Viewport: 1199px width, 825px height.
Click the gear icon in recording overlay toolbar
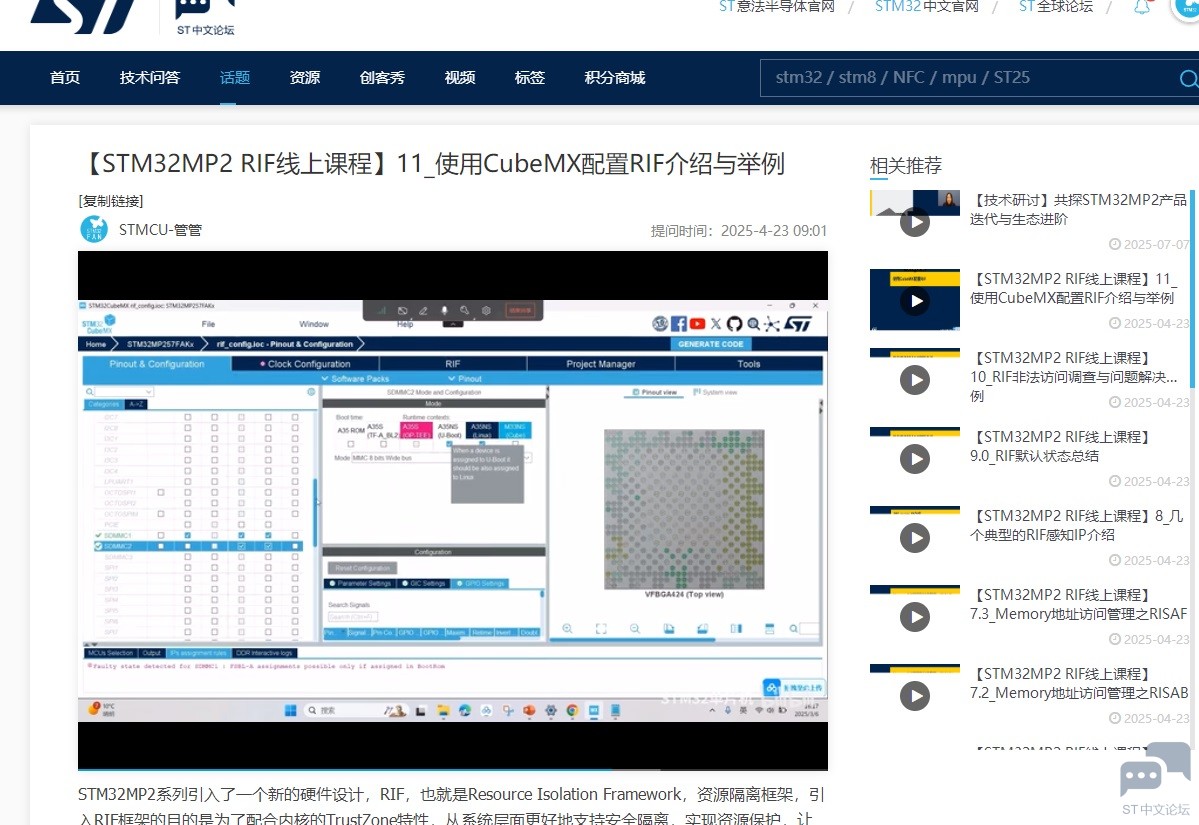click(486, 310)
